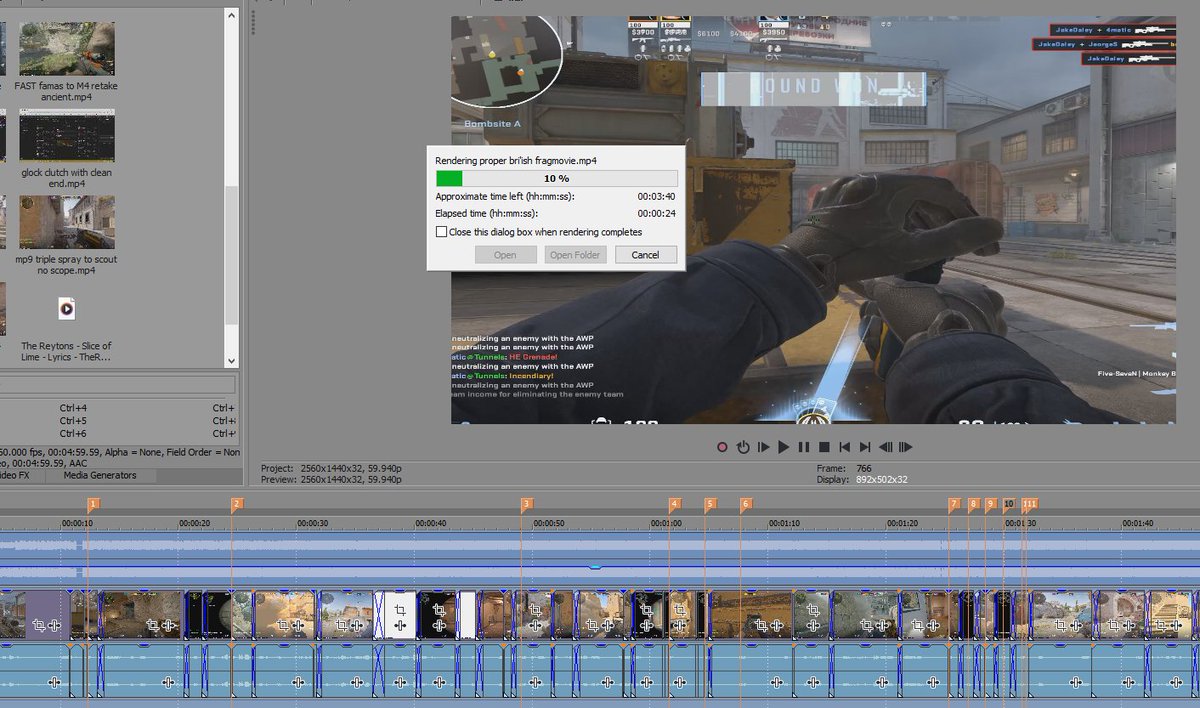1200x708 pixels.
Task: Click the Ctrl+5 shortcut entry
Action: [73, 421]
